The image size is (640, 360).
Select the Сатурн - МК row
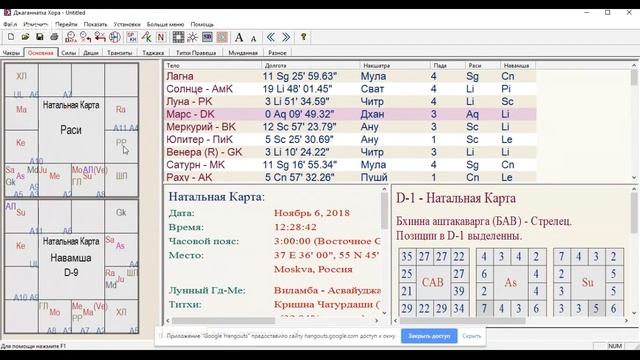pos(350,165)
